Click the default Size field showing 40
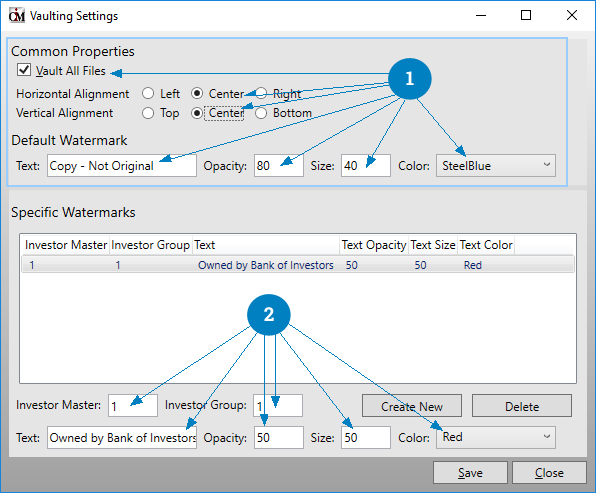This screenshot has width=596, height=493. click(366, 166)
